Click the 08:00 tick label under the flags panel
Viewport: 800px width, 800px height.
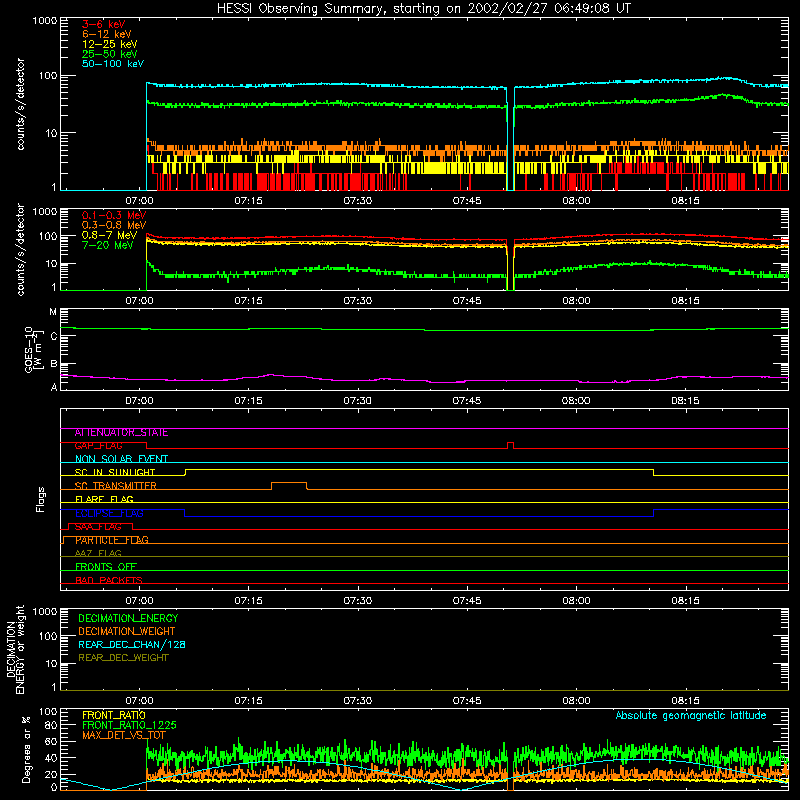[x=576, y=601]
